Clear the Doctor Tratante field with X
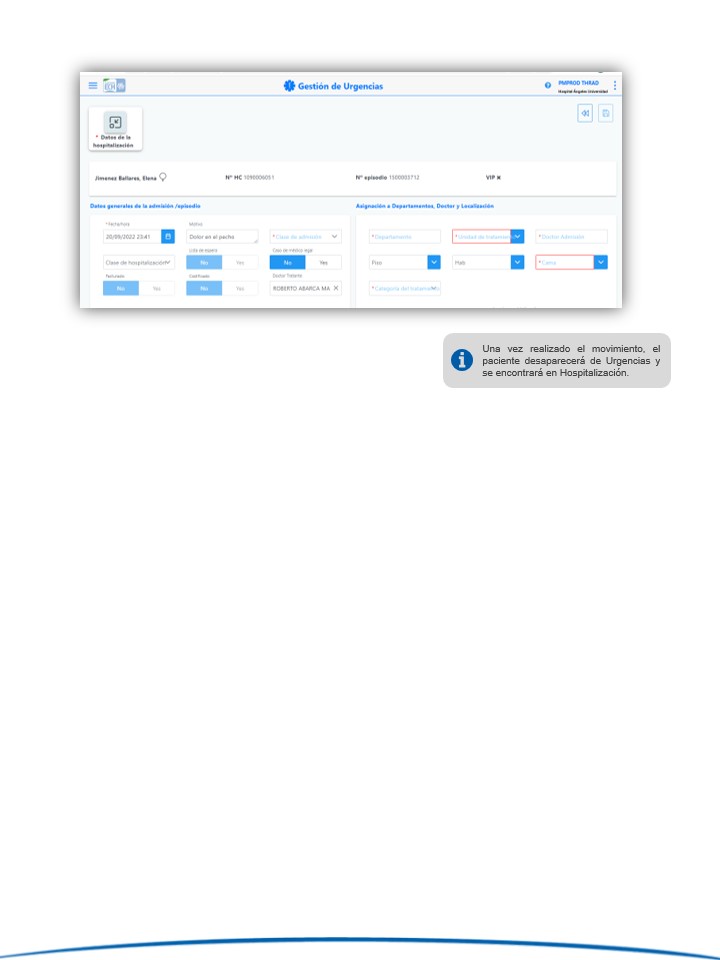Screen dimensions: 720x960 (336, 288)
